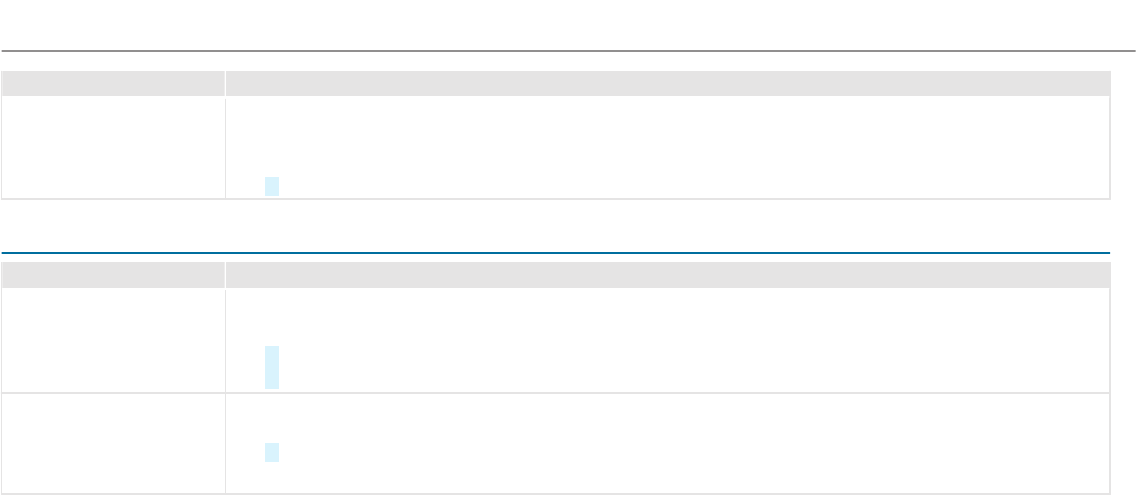The image size is (1136, 496).
Task: Click the small light-blue block in the last table row
Action: [x=271, y=453]
